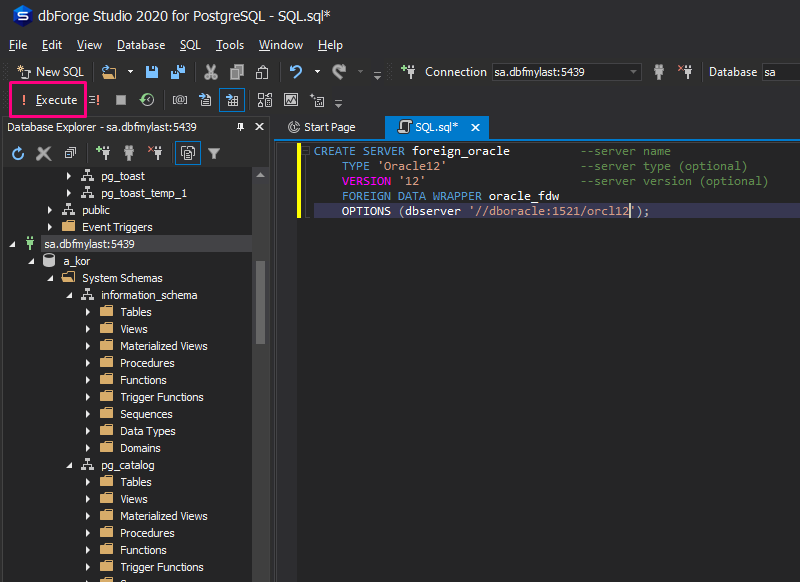Image resolution: width=800 pixels, height=582 pixels.
Task: Open the SQL menu
Action: [190, 45]
